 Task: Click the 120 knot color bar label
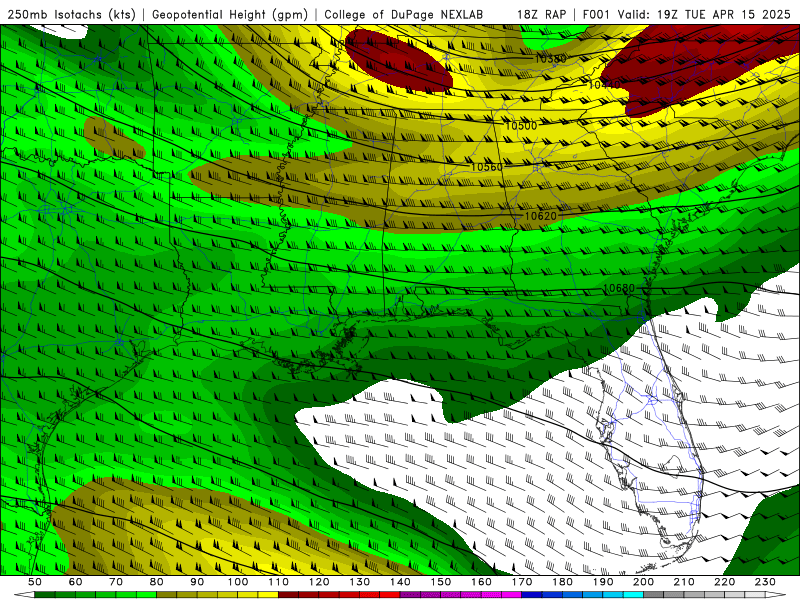click(319, 582)
